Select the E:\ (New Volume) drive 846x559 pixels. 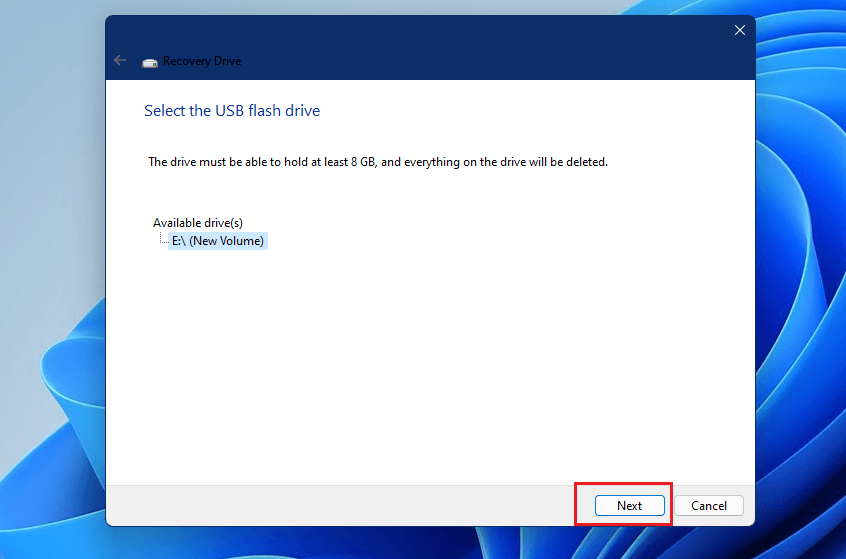tap(217, 241)
